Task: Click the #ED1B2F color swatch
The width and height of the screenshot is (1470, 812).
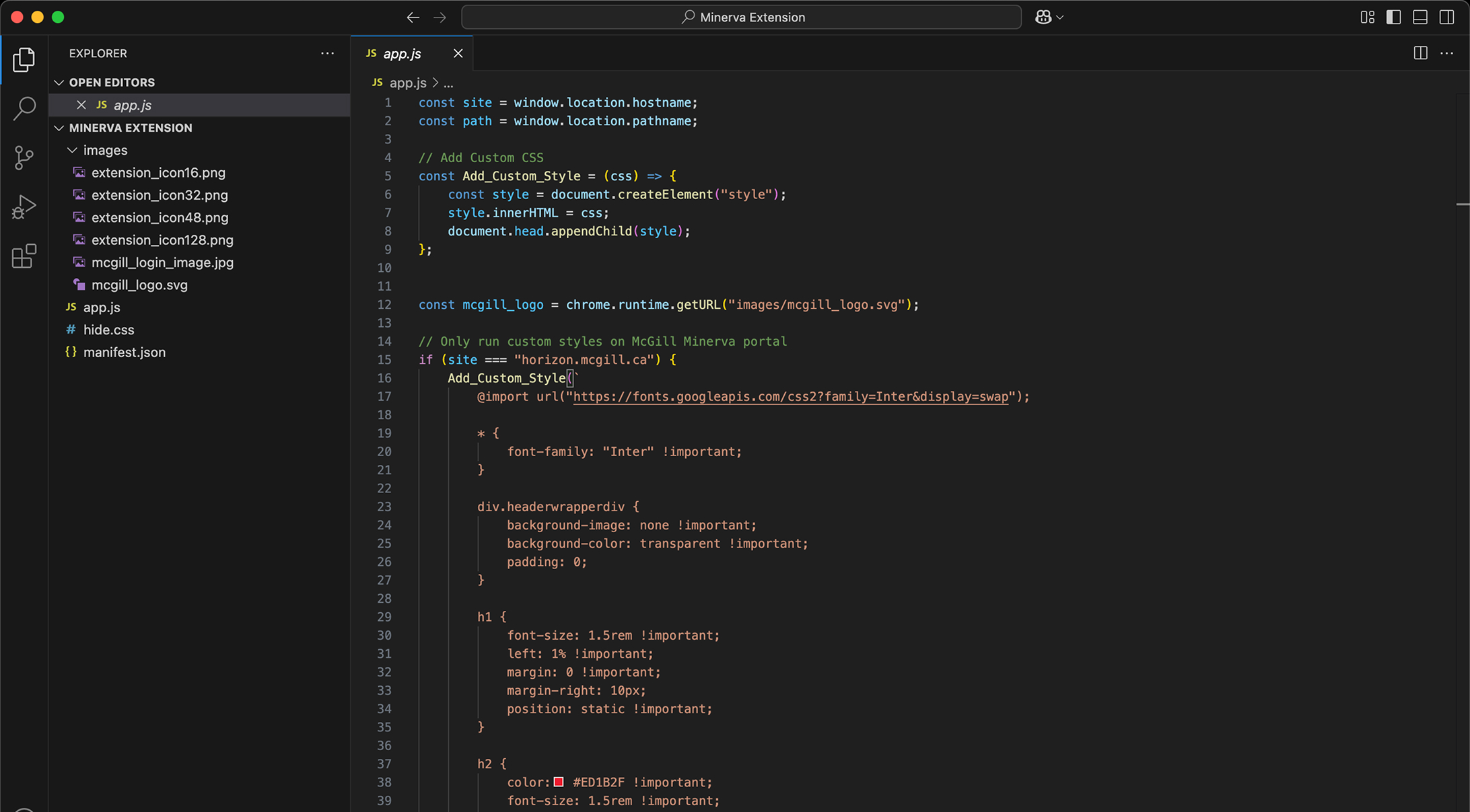Action: [559, 782]
